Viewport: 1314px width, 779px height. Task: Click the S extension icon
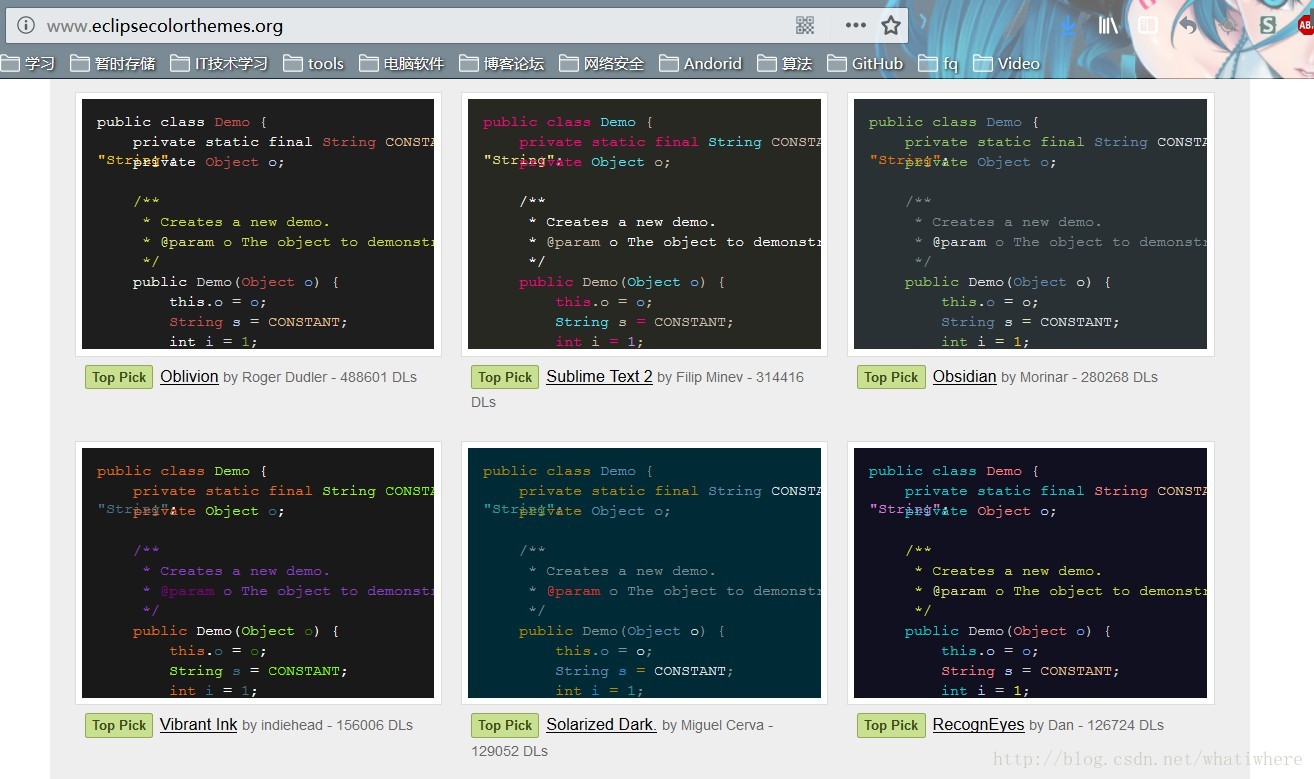click(x=1268, y=26)
